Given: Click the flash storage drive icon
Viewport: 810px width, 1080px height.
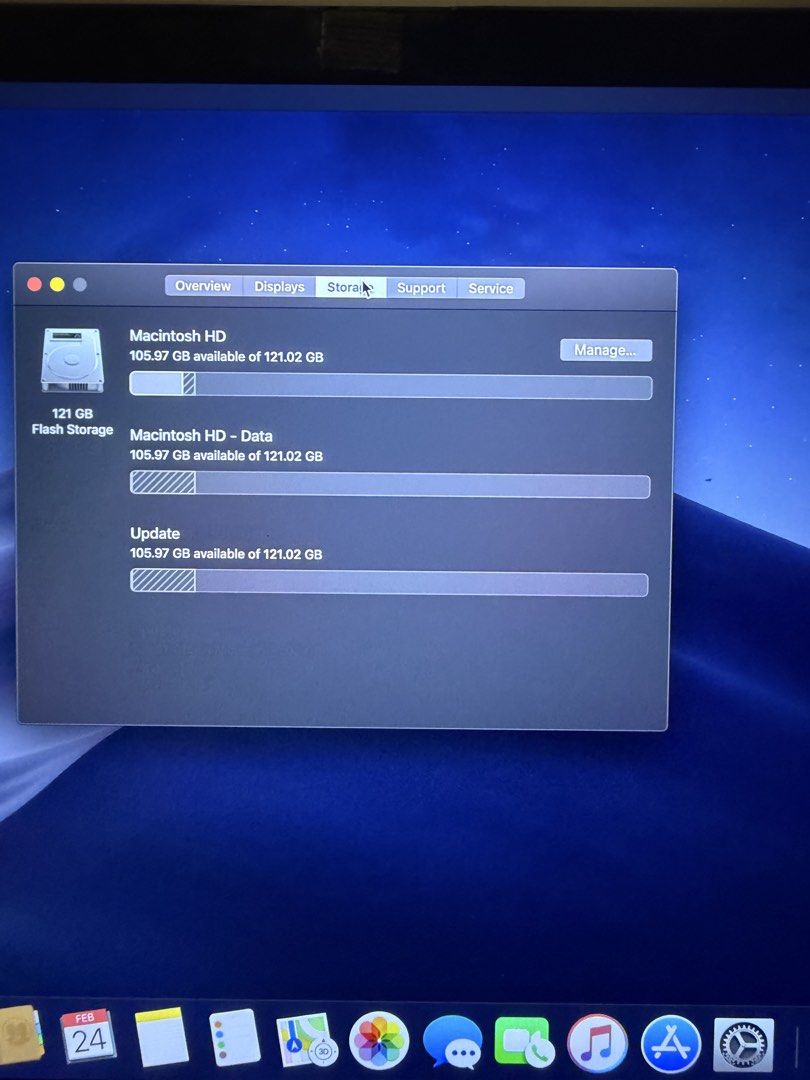Looking at the screenshot, I should point(72,360).
